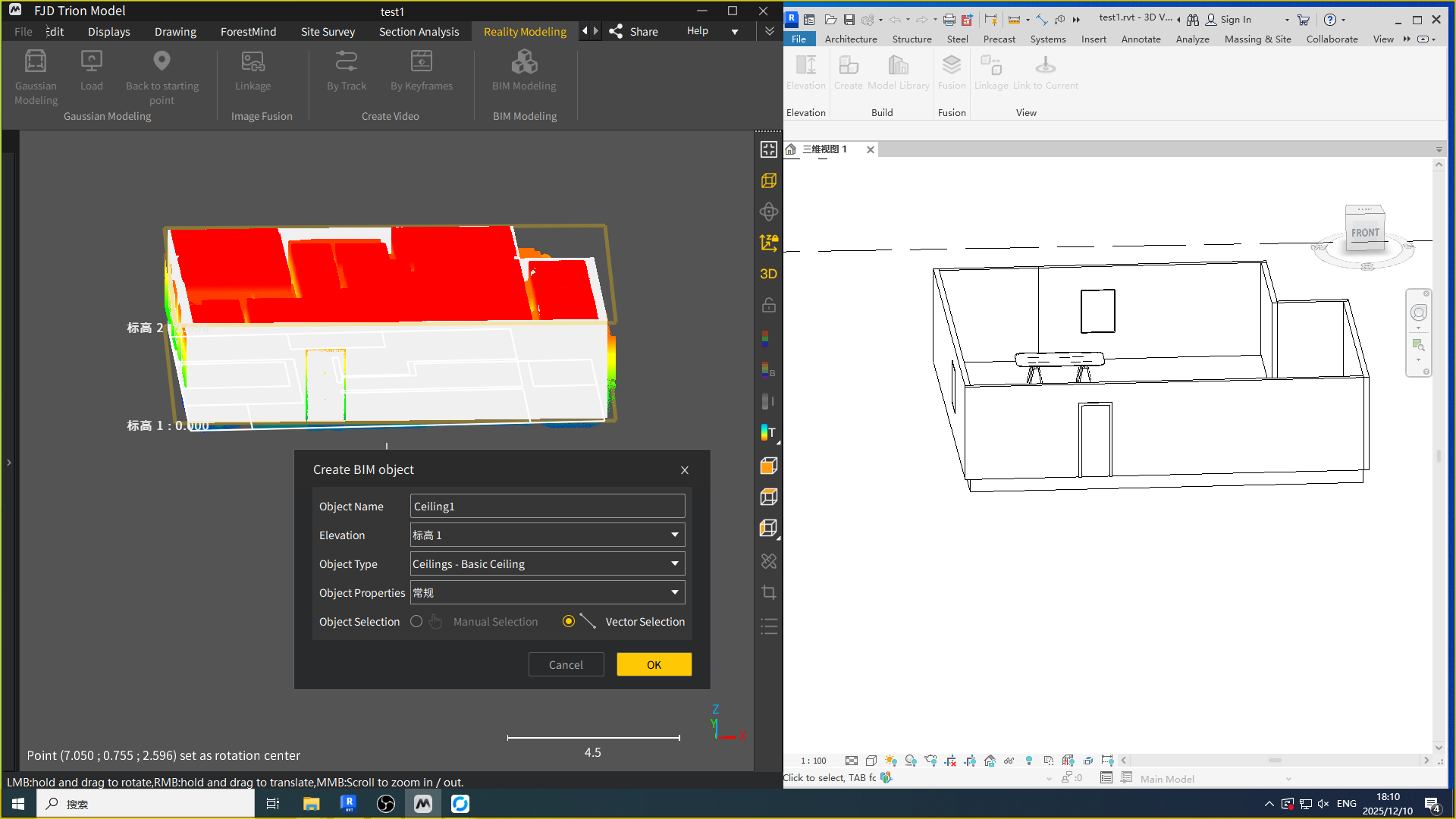The width and height of the screenshot is (1456, 819).
Task: Click Cancel in Create BIM object dialog
Action: [566, 665]
